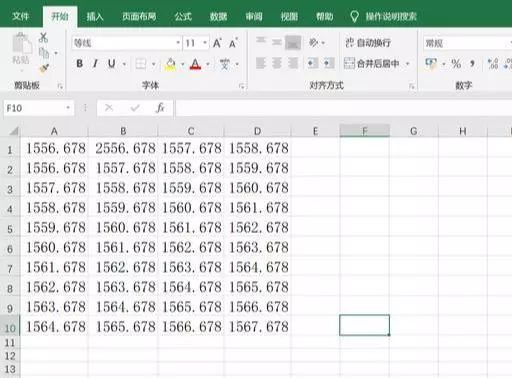512x378 pixels.
Task: Switch to the 审阅 tab
Action: [254, 16]
